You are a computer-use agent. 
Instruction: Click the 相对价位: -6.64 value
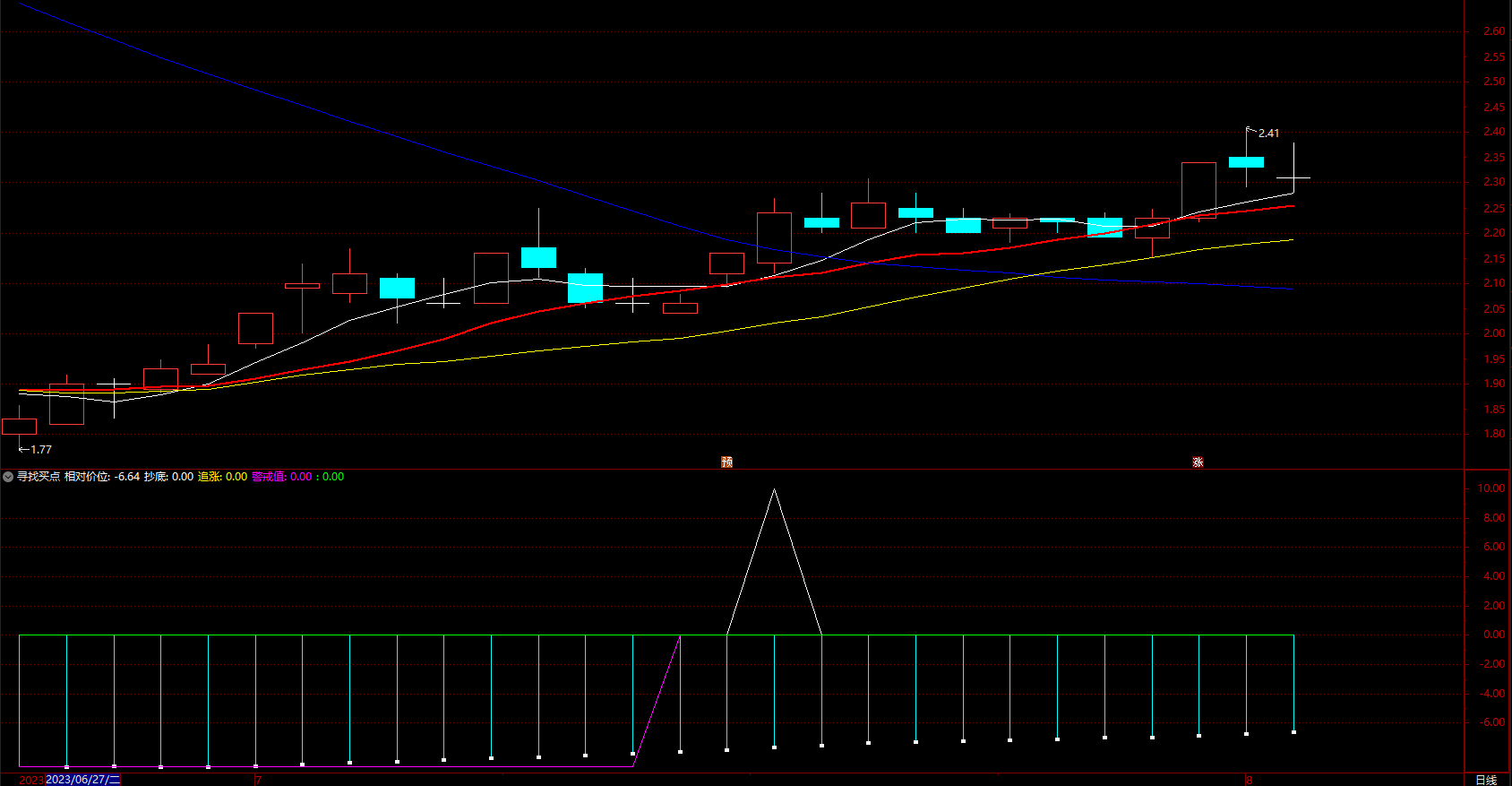tap(102, 477)
